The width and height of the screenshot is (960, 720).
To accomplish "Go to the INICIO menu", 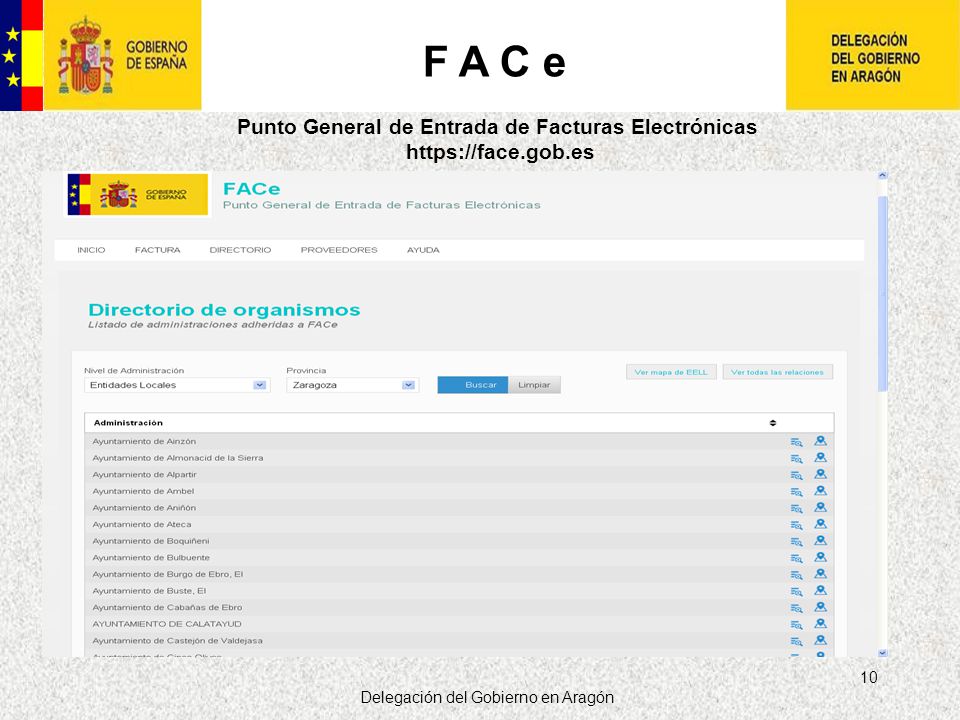I will click(91, 250).
